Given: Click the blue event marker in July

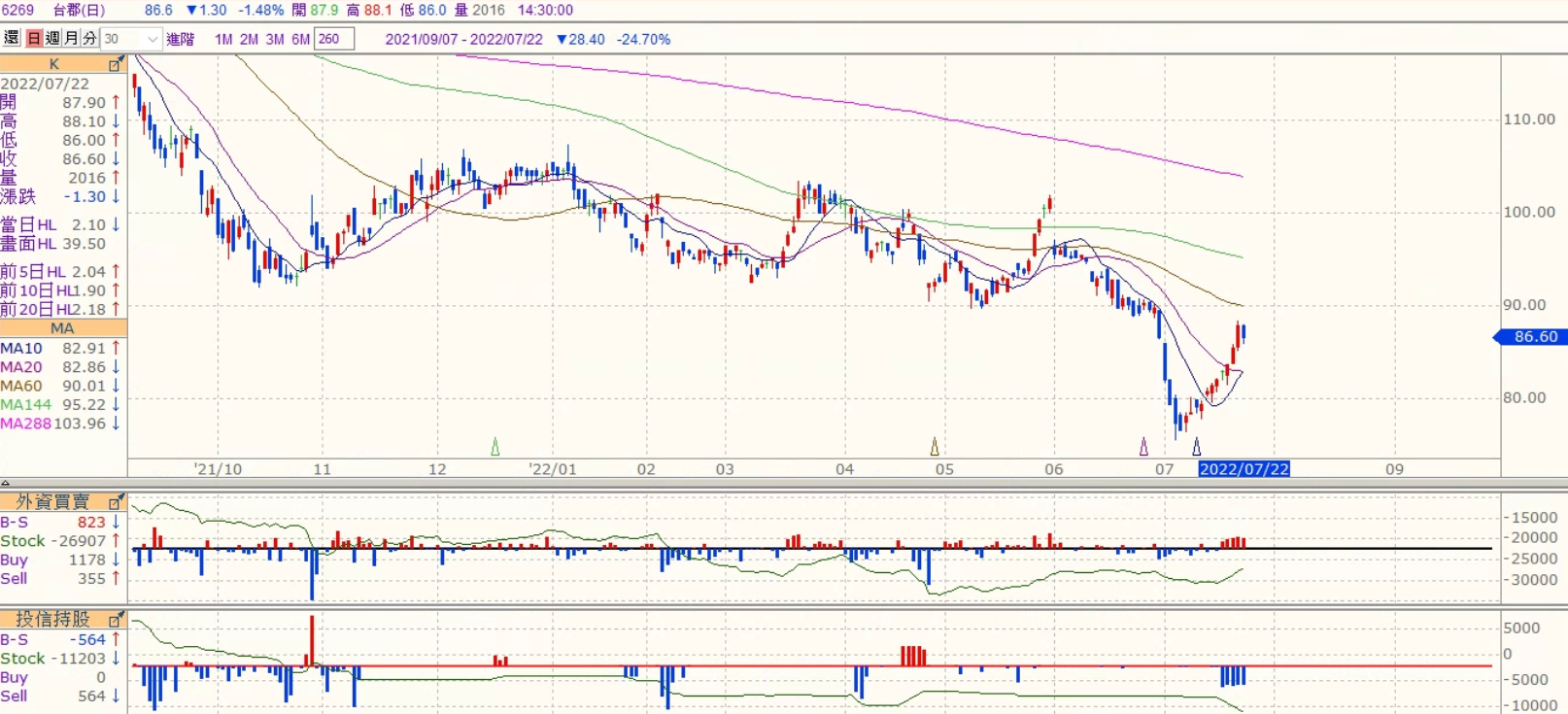Looking at the screenshot, I should [x=1196, y=447].
